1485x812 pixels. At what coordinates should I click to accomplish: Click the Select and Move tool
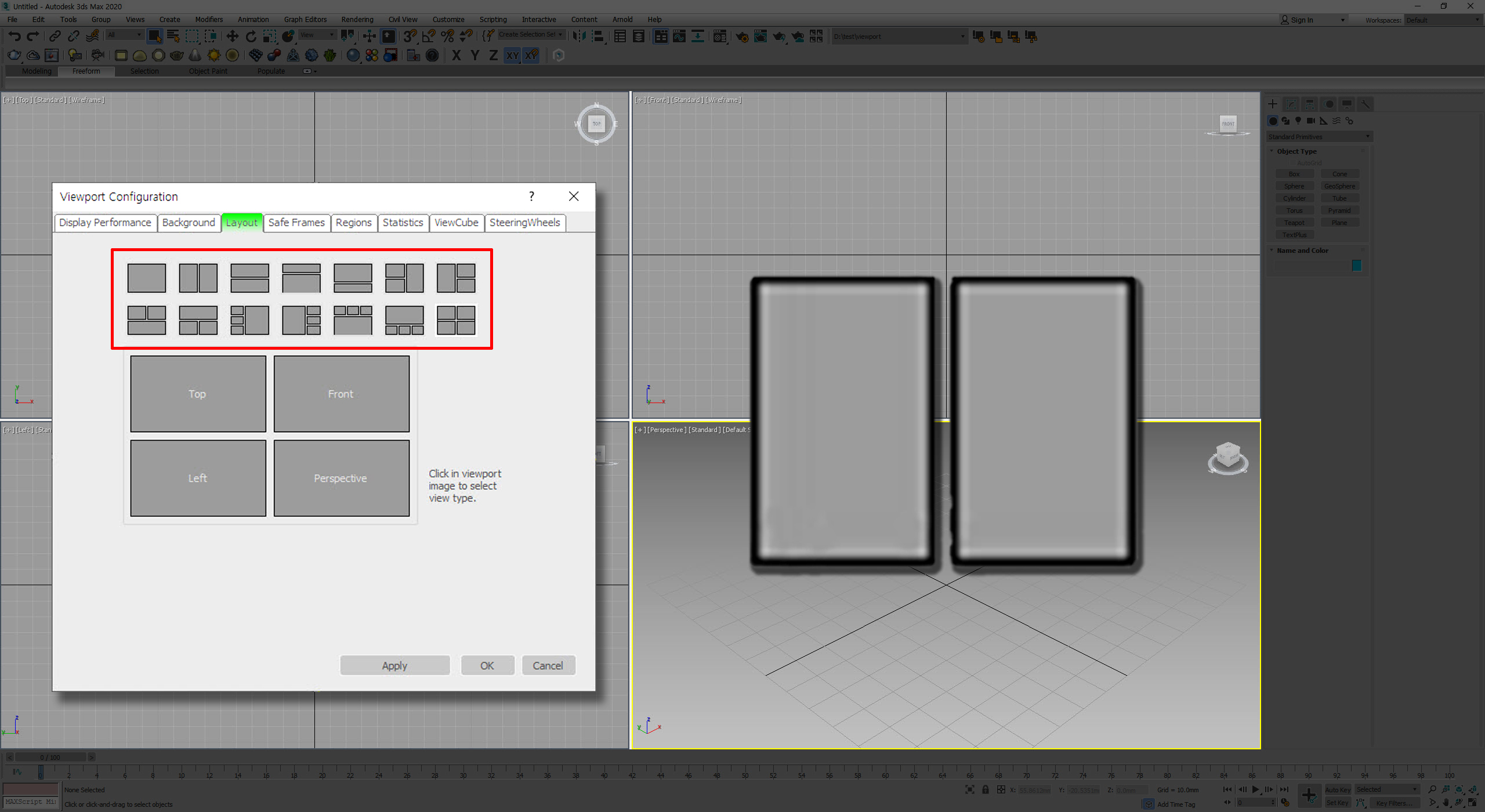232,37
